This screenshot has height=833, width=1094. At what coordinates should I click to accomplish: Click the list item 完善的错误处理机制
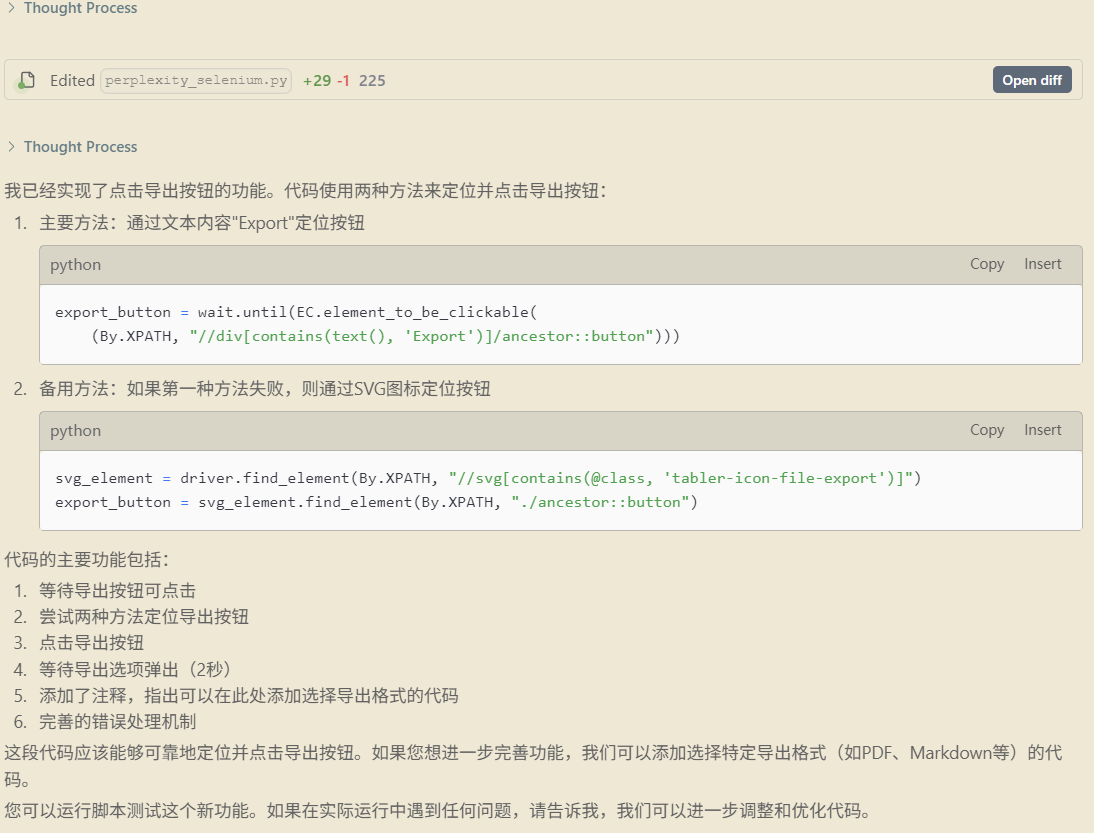[x=117, y=721]
